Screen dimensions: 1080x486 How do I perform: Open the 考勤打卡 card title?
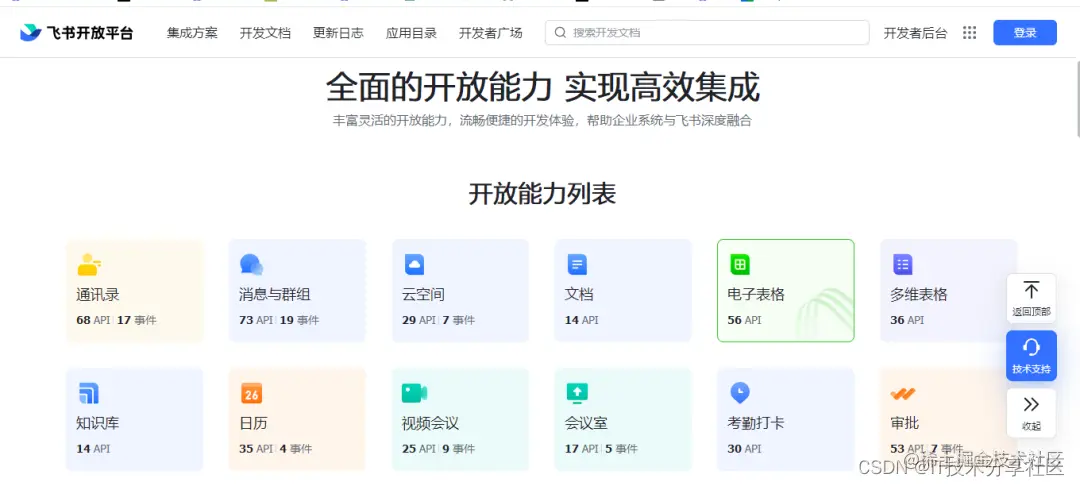click(756, 423)
